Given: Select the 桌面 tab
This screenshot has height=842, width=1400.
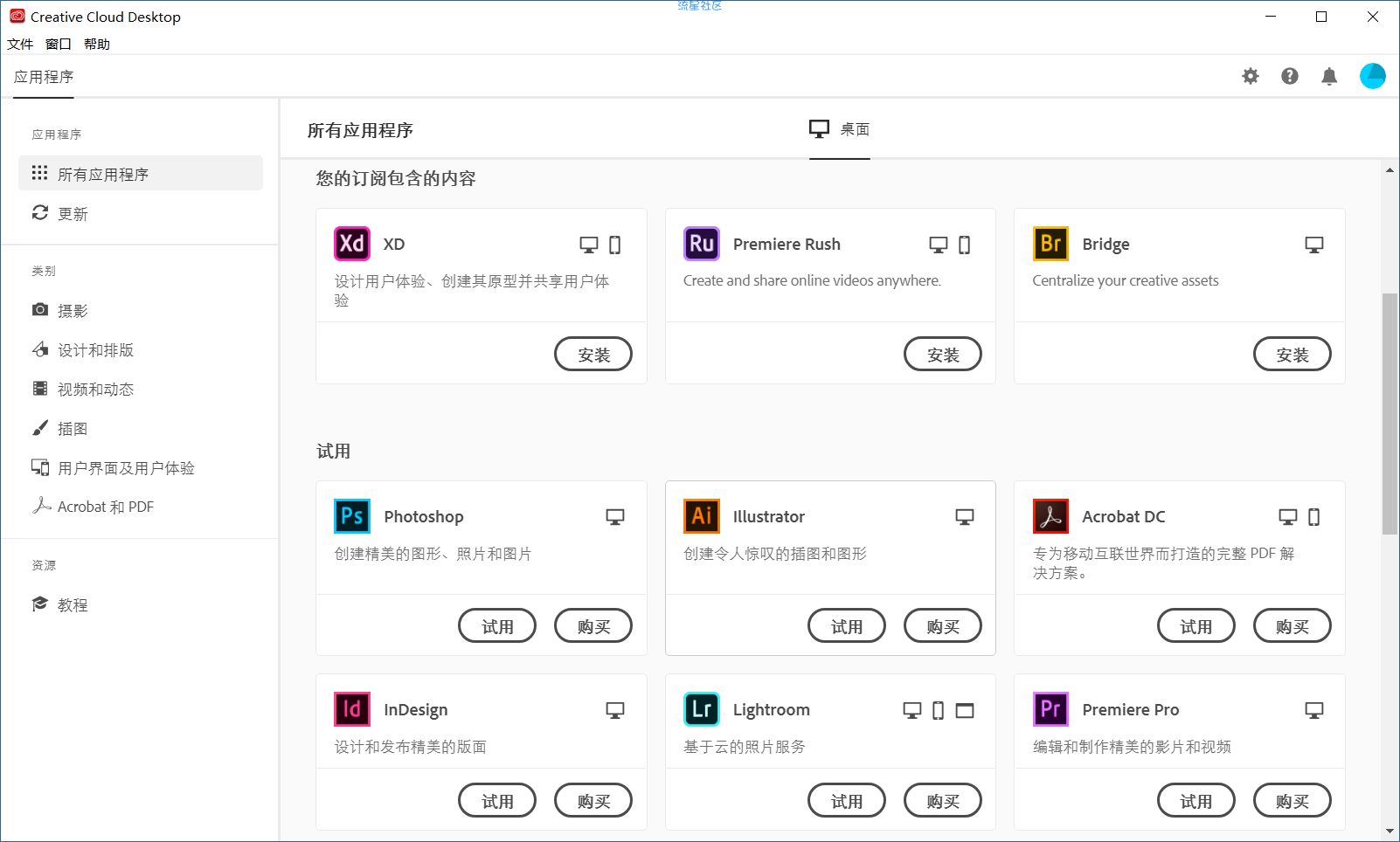Looking at the screenshot, I should pos(840,129).
